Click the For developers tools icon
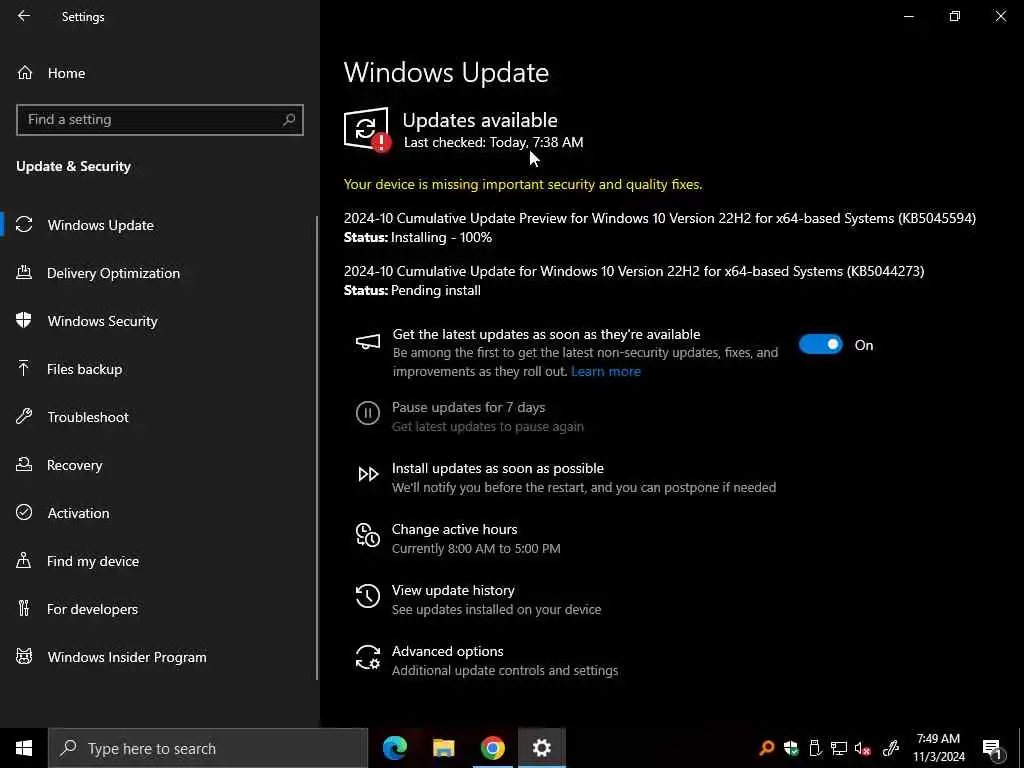The image size is (1024, 768). pos(24,609)
